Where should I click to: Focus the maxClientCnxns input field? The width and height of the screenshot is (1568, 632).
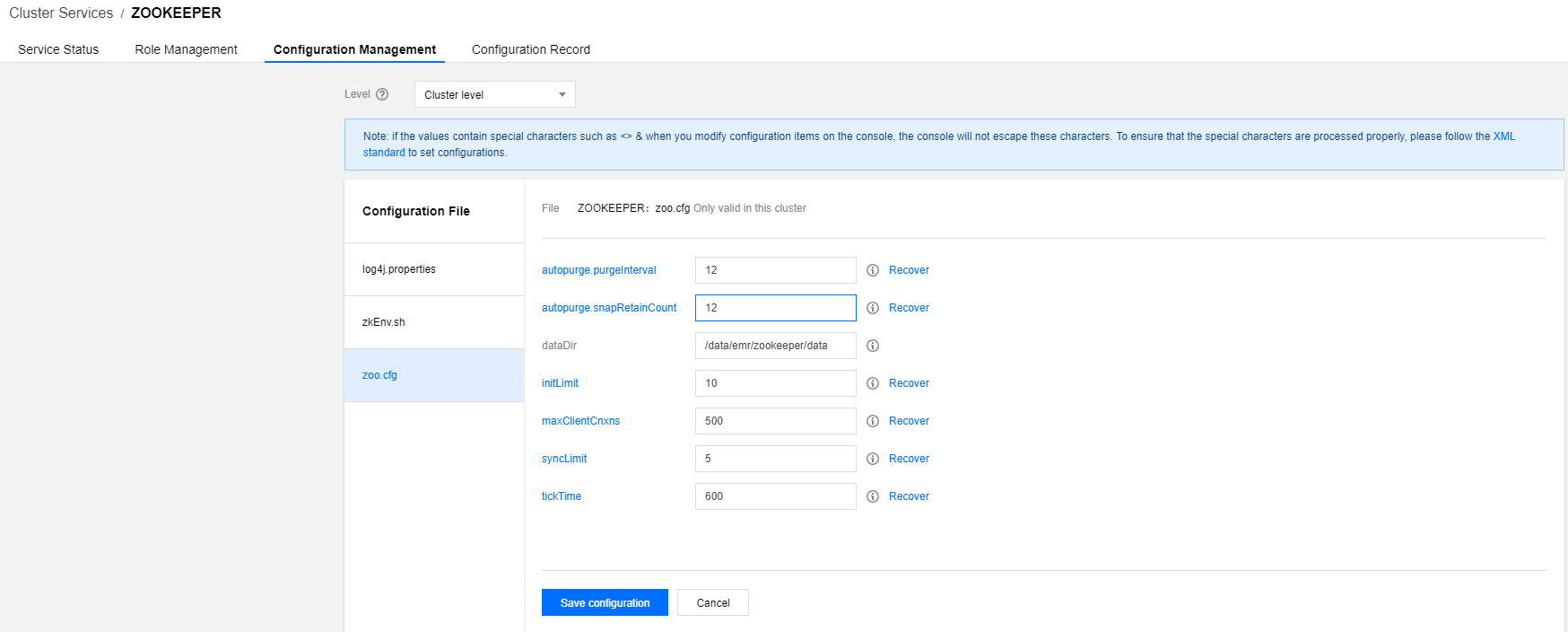click(776, 421)
